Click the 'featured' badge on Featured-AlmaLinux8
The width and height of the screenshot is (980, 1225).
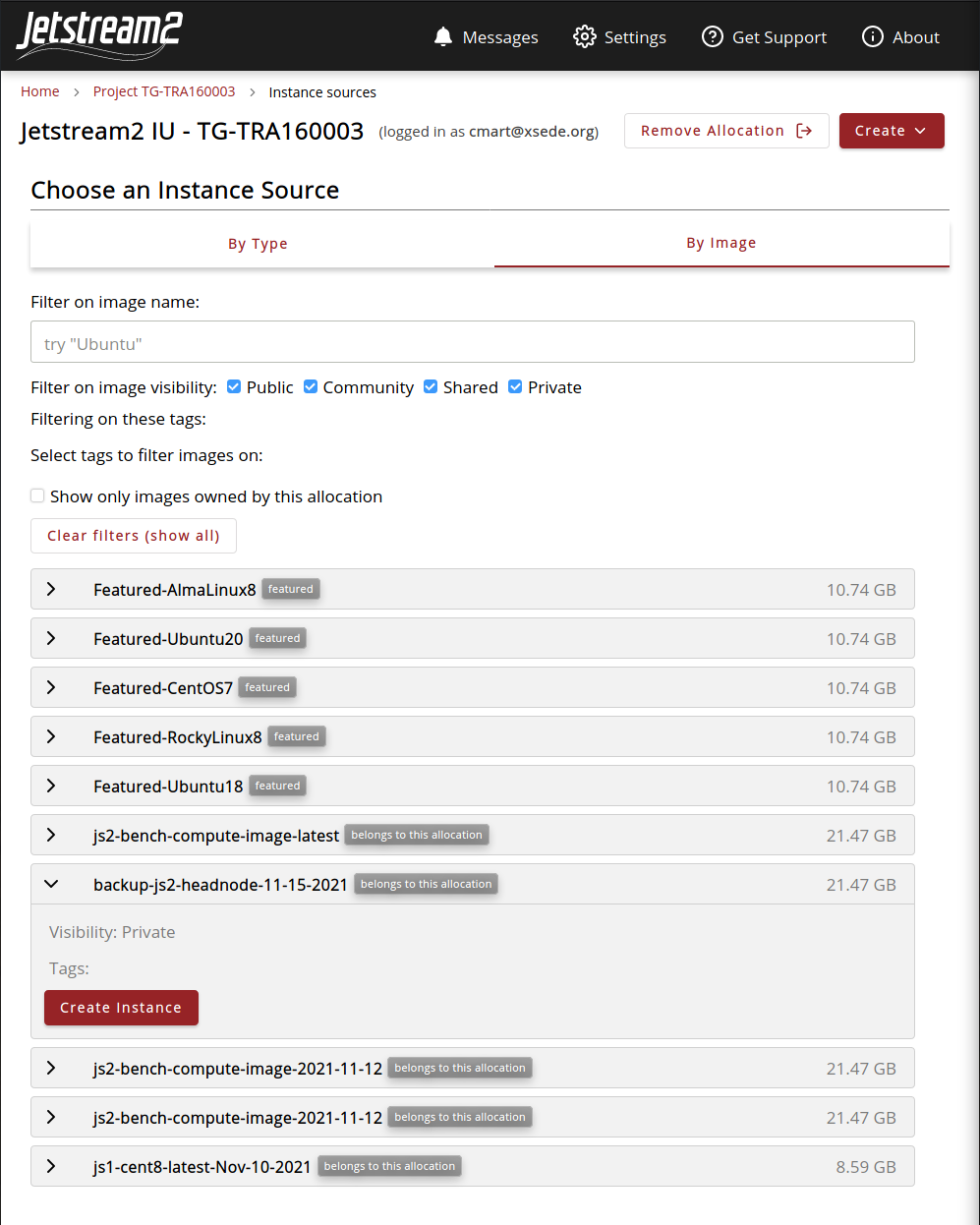[291, 590]
